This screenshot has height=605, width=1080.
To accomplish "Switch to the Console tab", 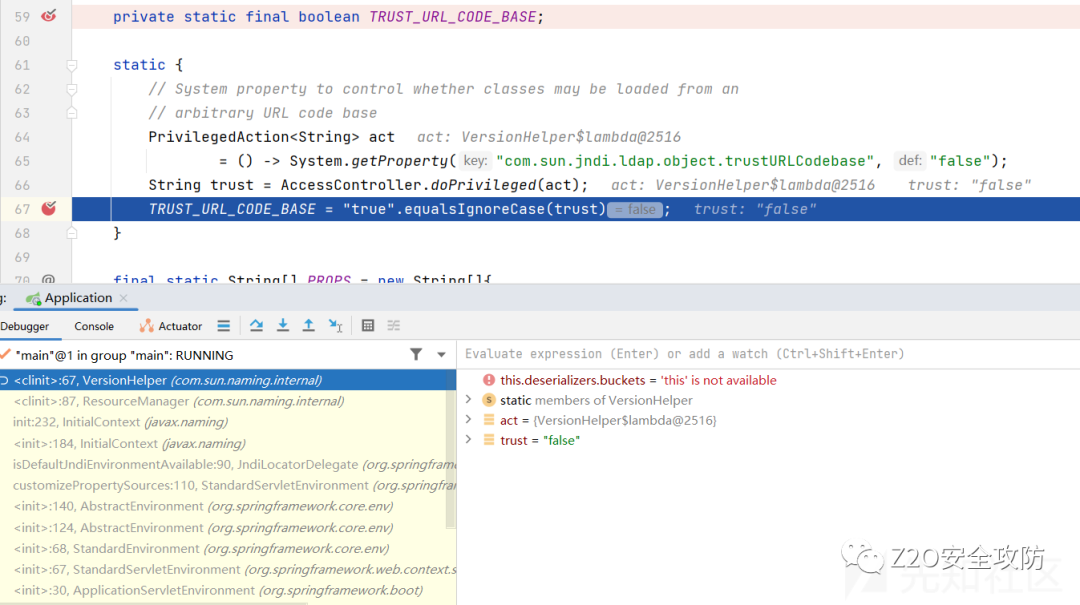I will [x=94, y=326].
